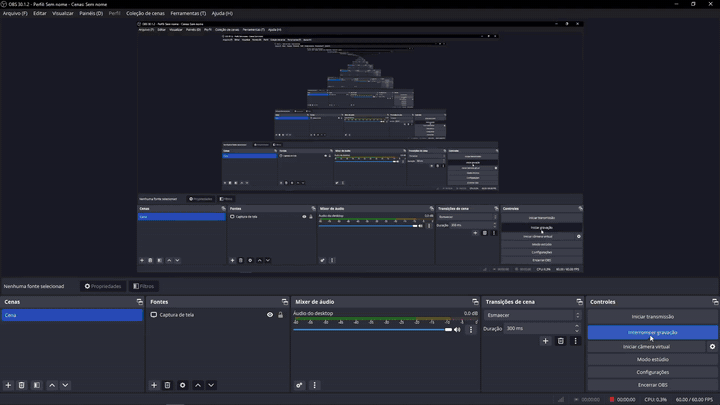Mute the Áudio do desktop speaker
The image size is (720, 405).
pyautogui.click(x=457, y=330)
